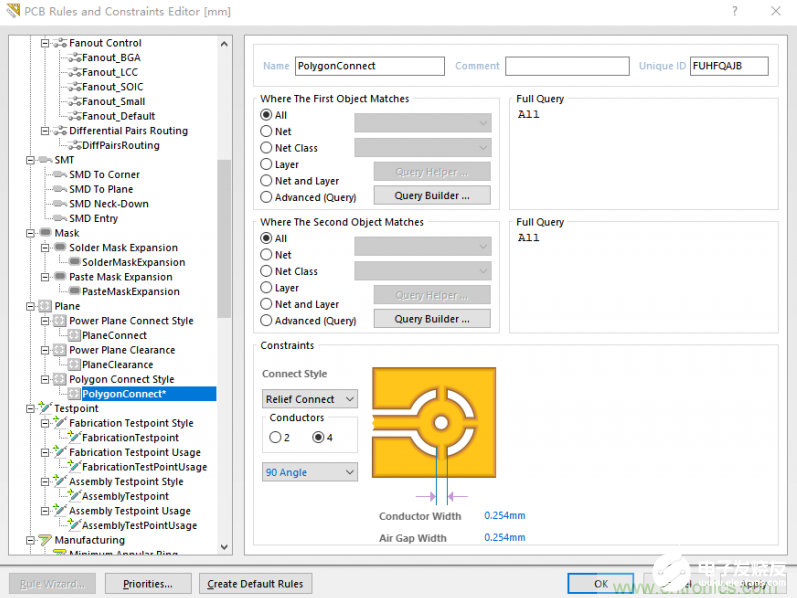Click the Comment input field
This screenshot has width=797, height=598.
coord(567,66)
